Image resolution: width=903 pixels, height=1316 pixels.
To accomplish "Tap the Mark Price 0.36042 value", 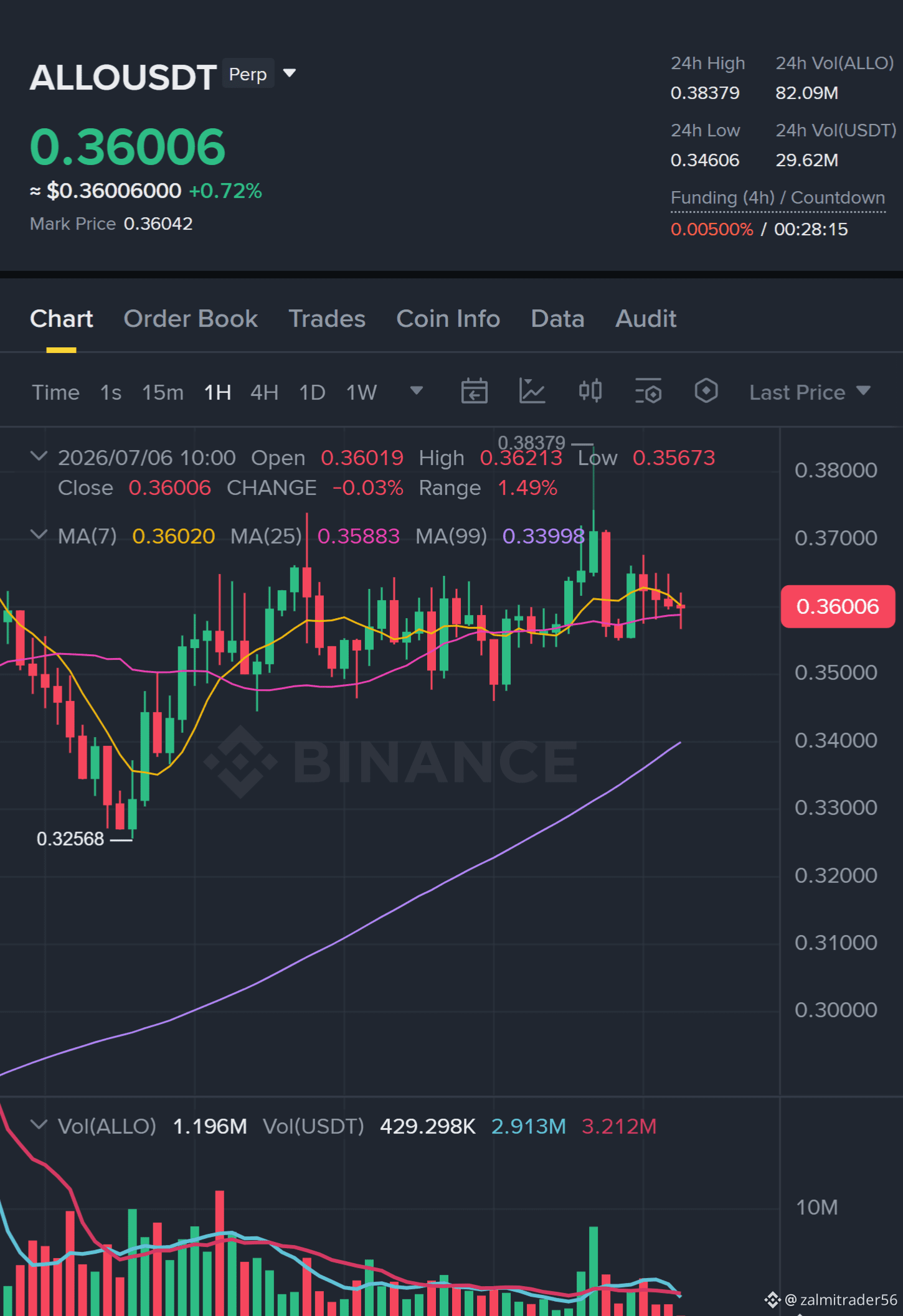I will (x=158, y=223).
